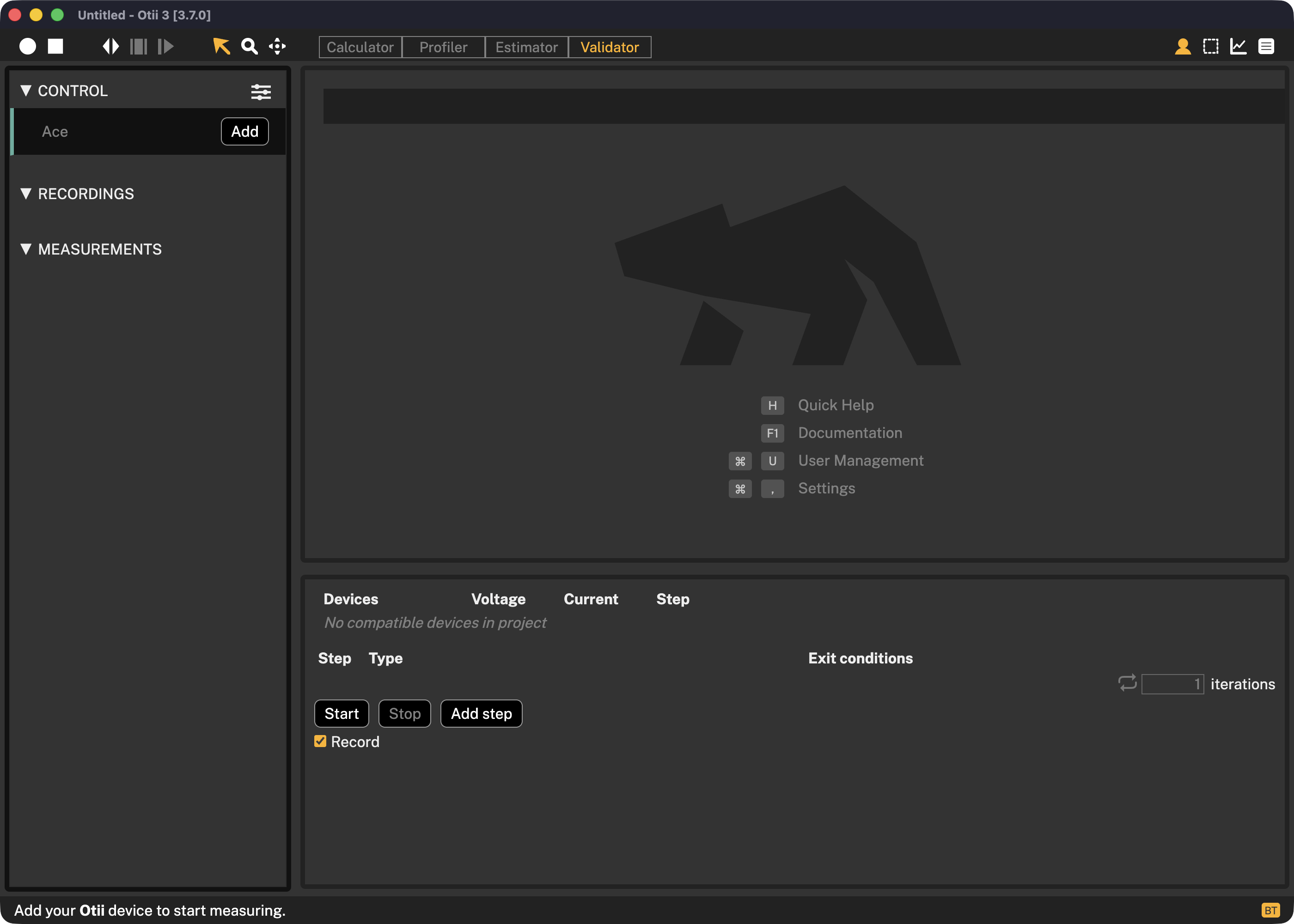Viewport: 1294px width, 924px height.
Task: Click the Stop button
Action: click(404, 713)
